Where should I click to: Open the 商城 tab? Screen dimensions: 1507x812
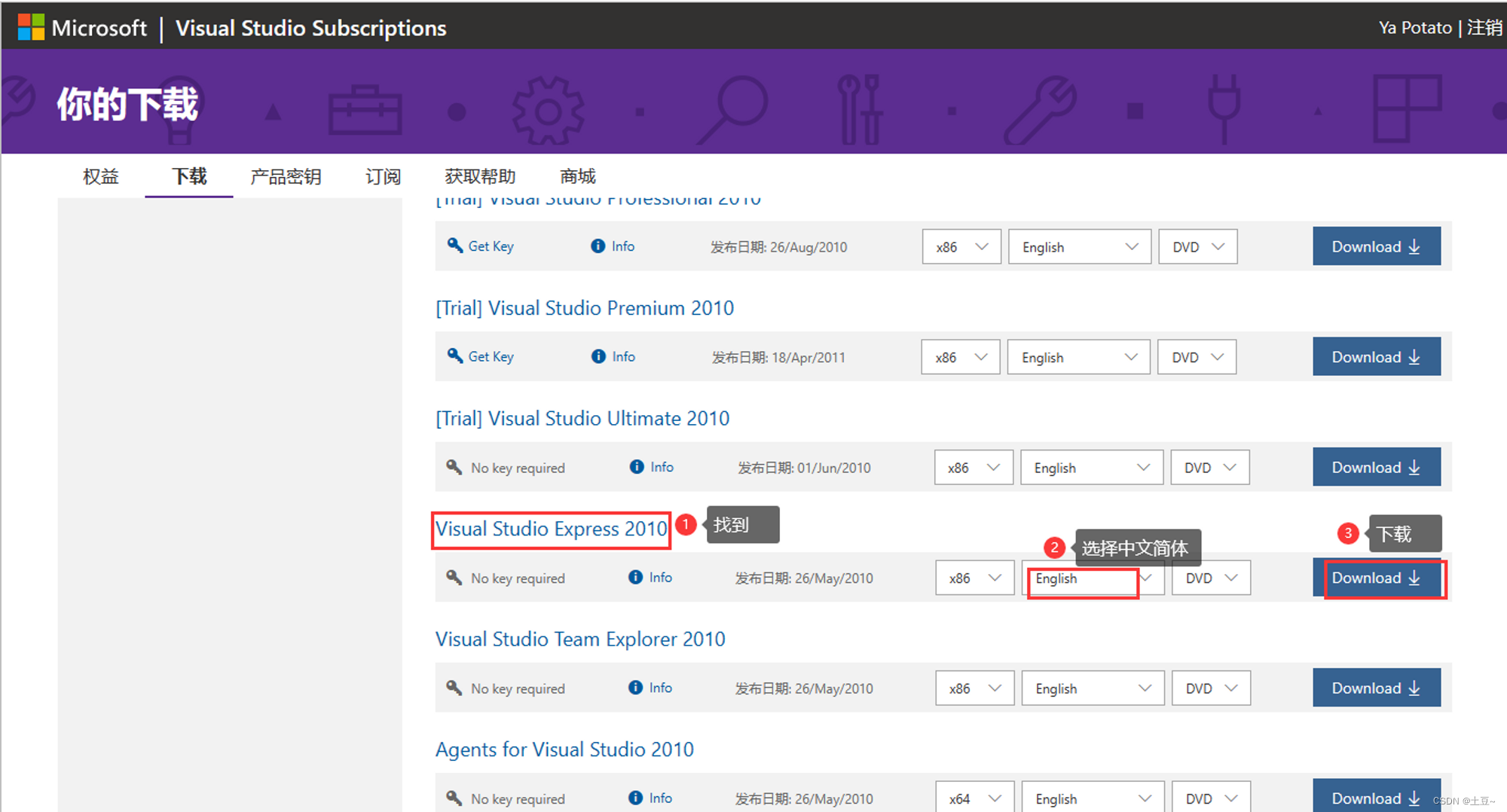point(578,176)
